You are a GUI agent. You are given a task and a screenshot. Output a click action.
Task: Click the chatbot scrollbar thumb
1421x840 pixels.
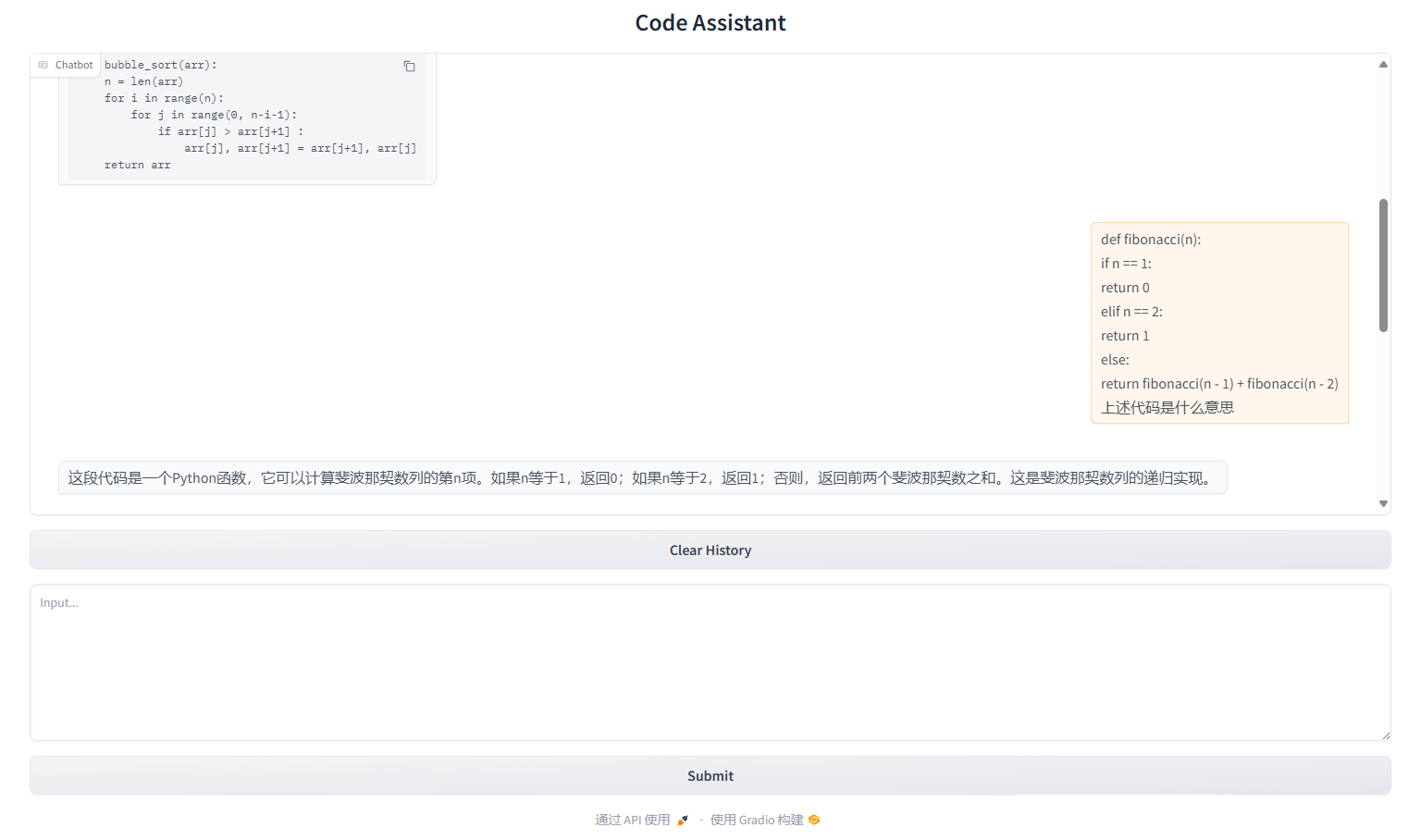[x=1383, y=266]
